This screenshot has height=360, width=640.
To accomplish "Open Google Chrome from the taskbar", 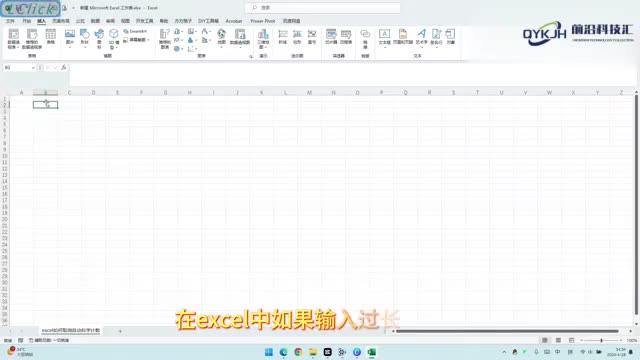I will click(298, 352).
